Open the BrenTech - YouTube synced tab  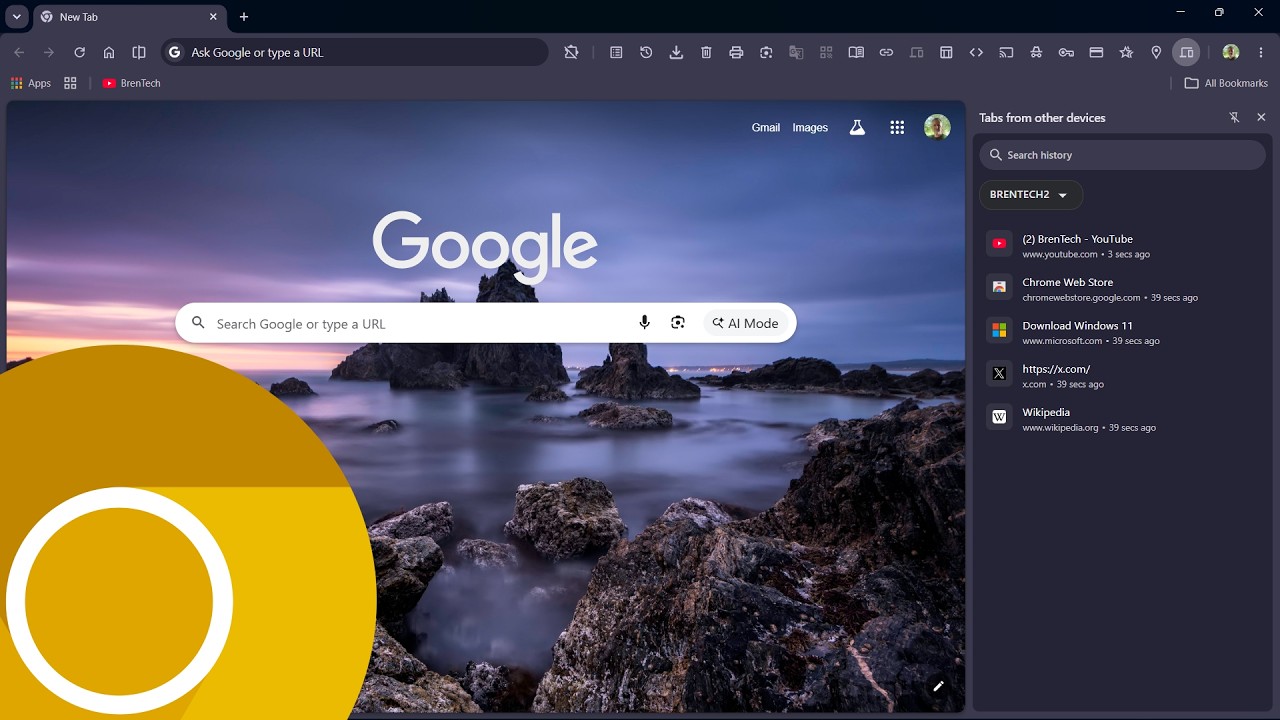tap(1123, 245)
